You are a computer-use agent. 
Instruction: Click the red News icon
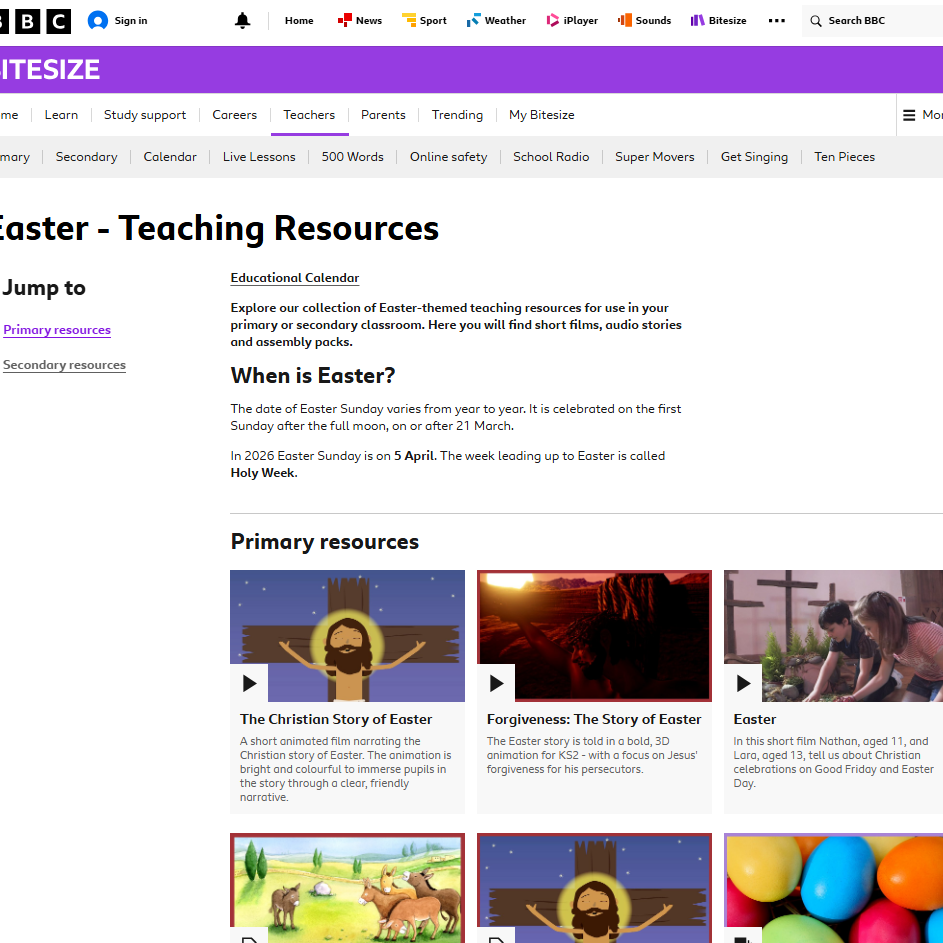click(345, 20)
